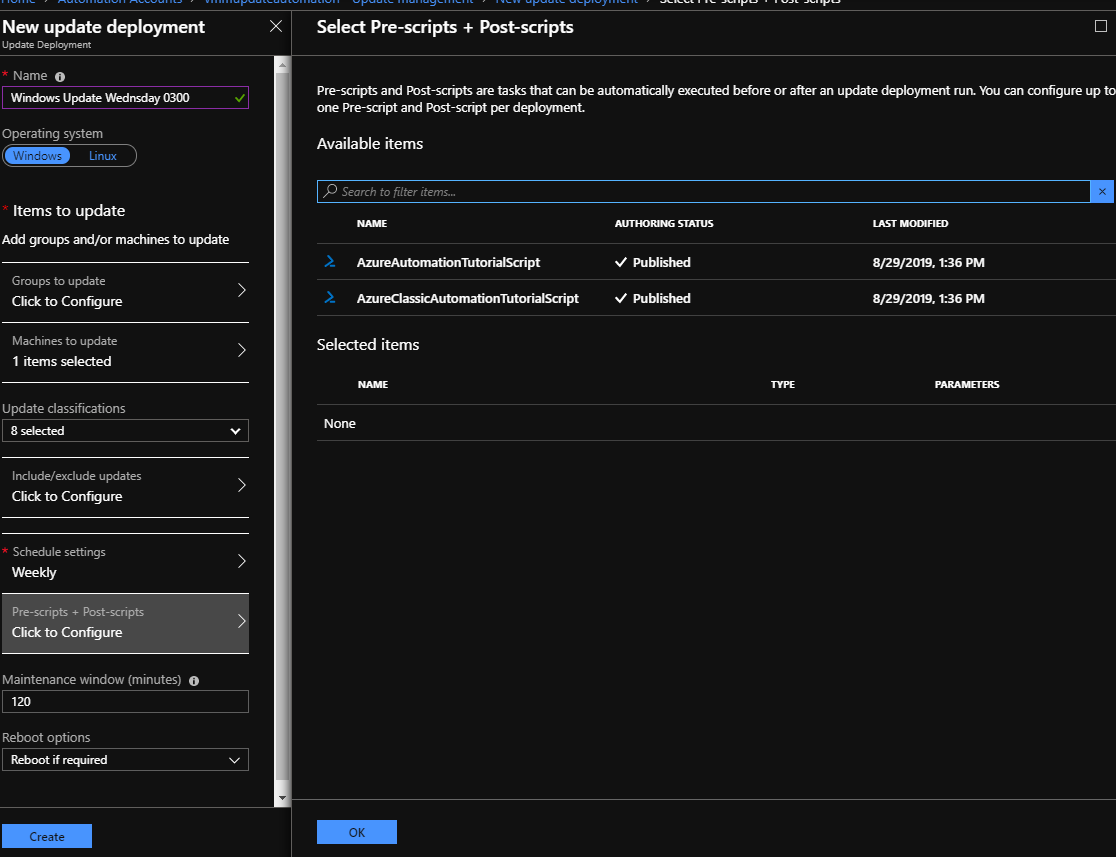Click Selected items TYPE column header
1116x857 pixels.
pyautogui.click(x=782, y=384)
